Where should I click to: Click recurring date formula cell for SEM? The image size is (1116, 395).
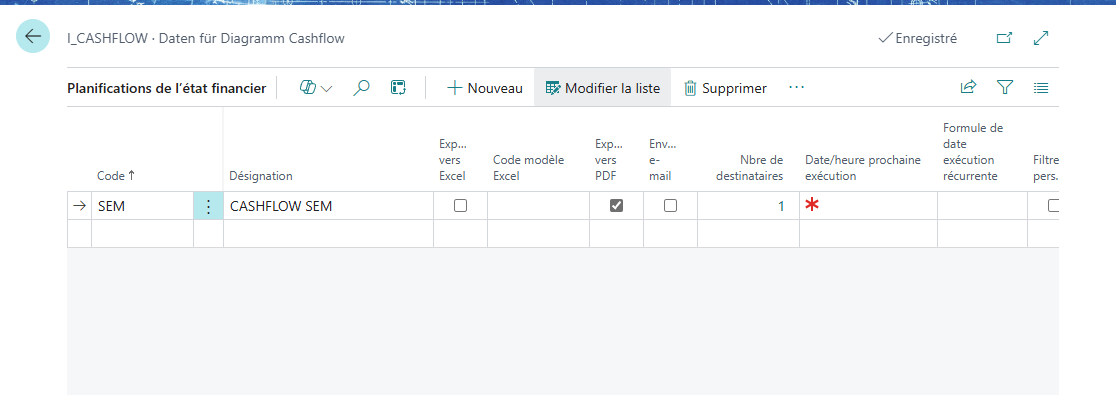click(x=982, y=206)
